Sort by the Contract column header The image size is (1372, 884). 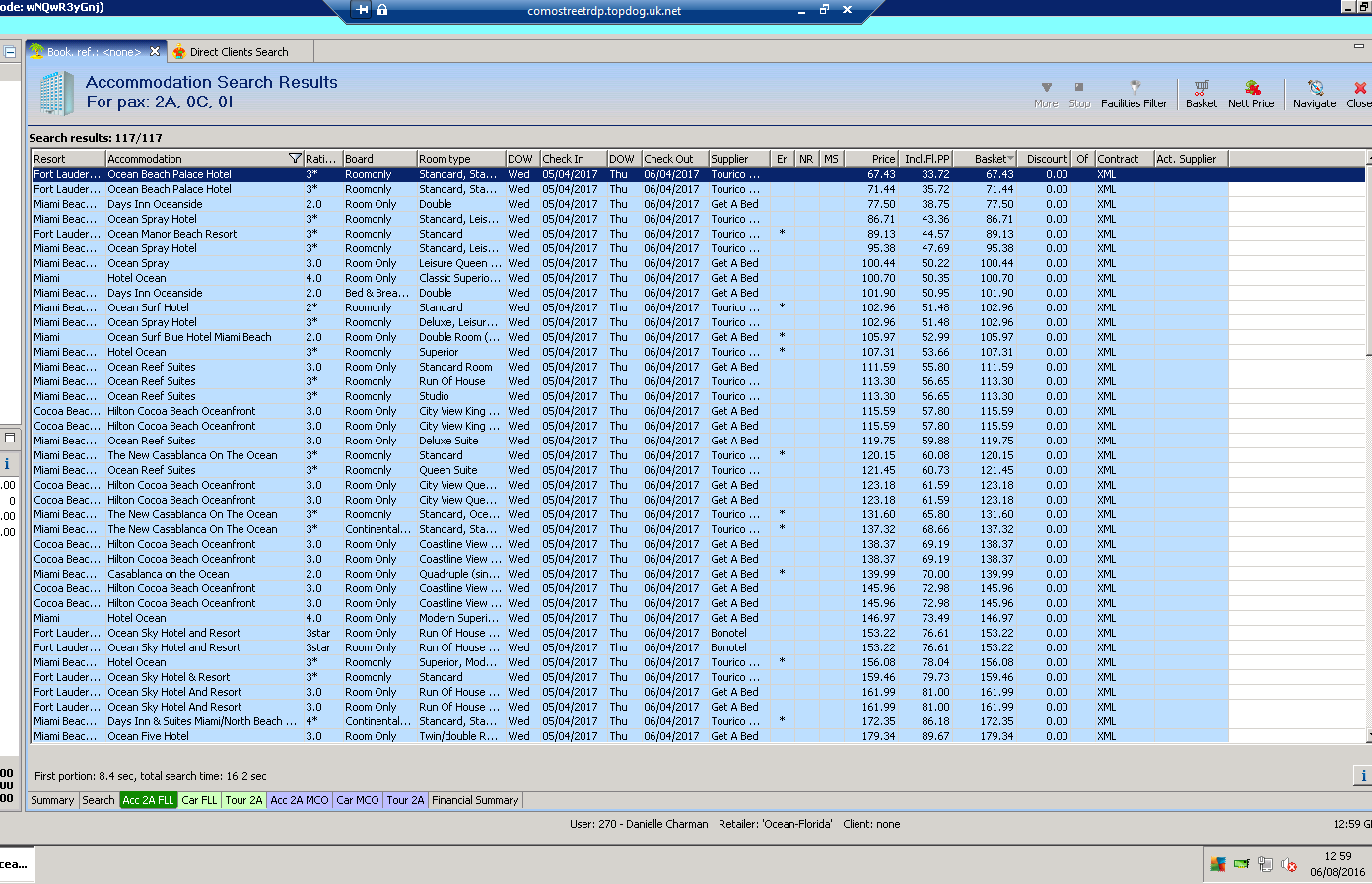[1124, 158]
